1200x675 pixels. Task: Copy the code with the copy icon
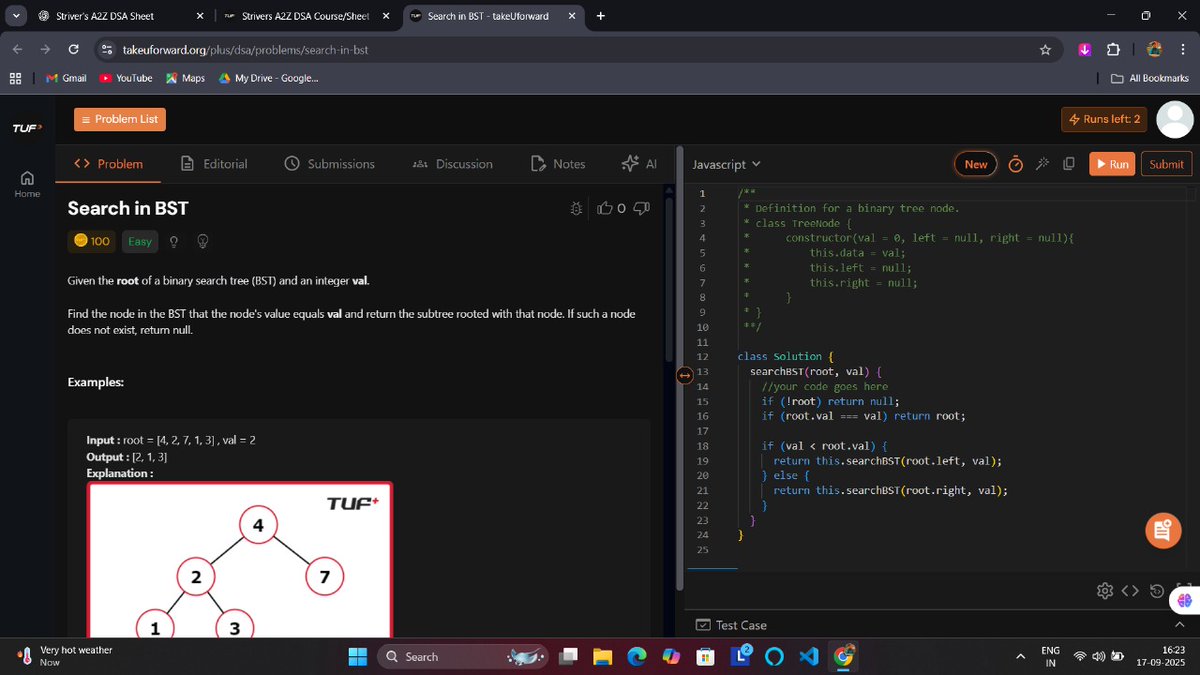(x=1069, y=164)
